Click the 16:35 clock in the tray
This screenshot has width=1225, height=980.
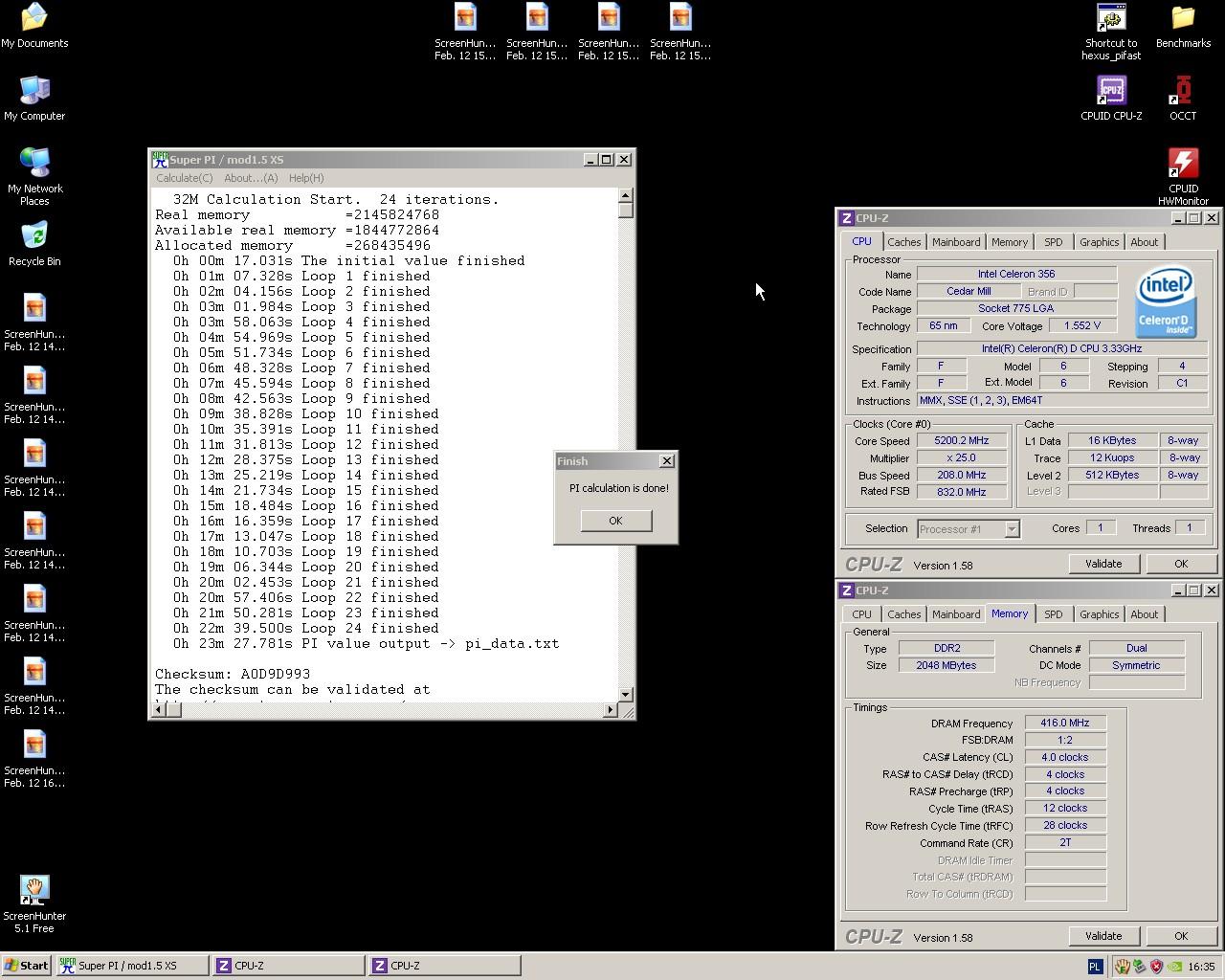1201,967
